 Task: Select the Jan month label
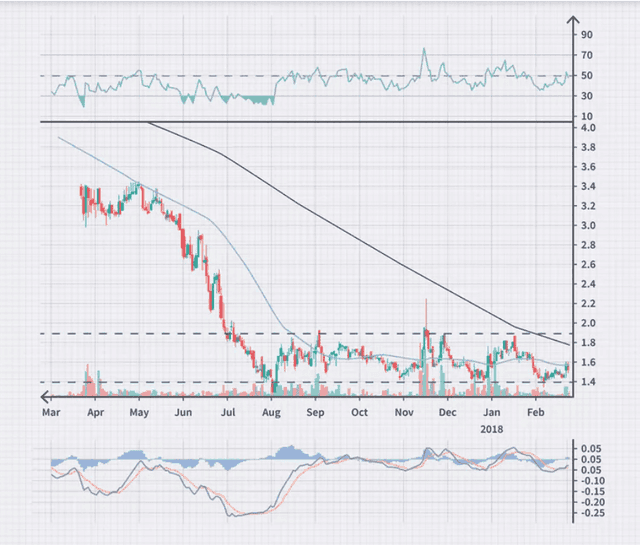(x=492, y=412)
